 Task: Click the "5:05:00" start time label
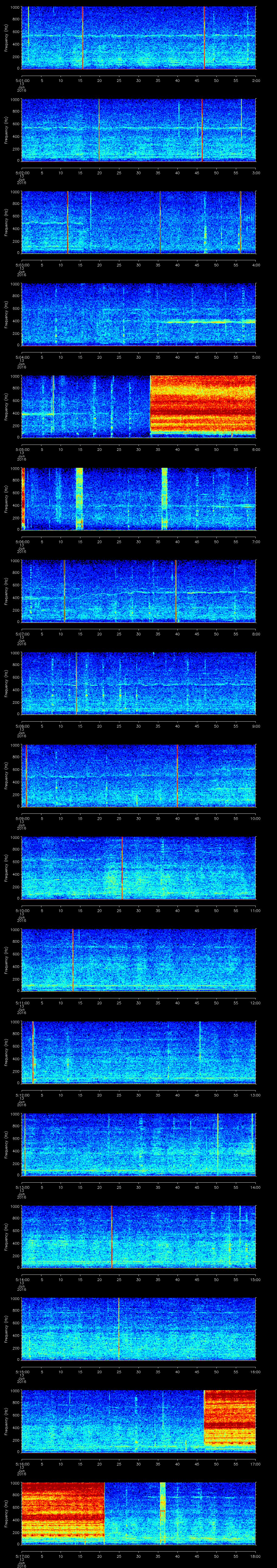click(x=22, y=449)
